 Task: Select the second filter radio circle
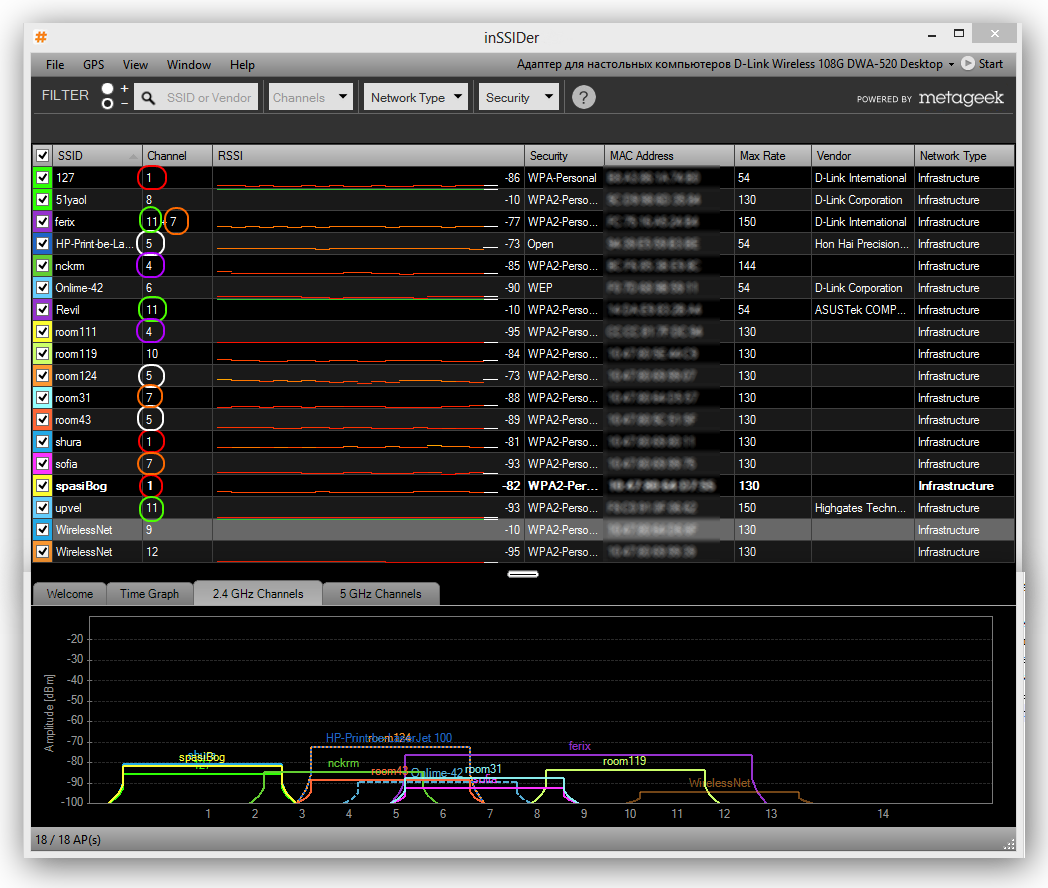(108, 104)
